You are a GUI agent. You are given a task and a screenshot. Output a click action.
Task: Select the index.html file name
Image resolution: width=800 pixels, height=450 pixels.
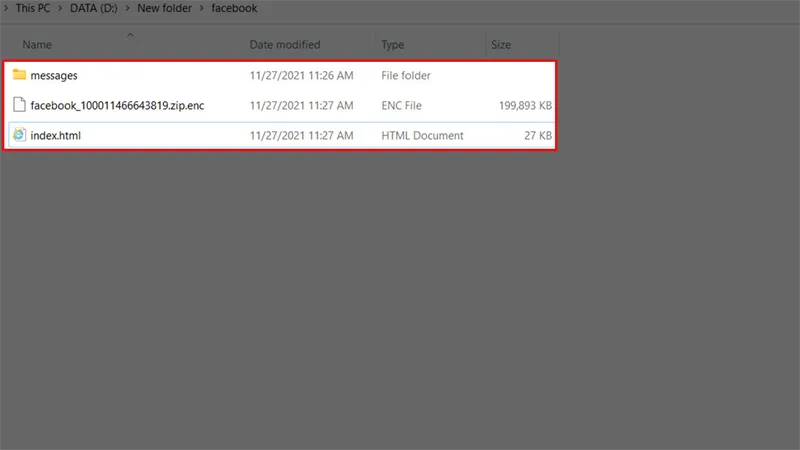(55, 135)
